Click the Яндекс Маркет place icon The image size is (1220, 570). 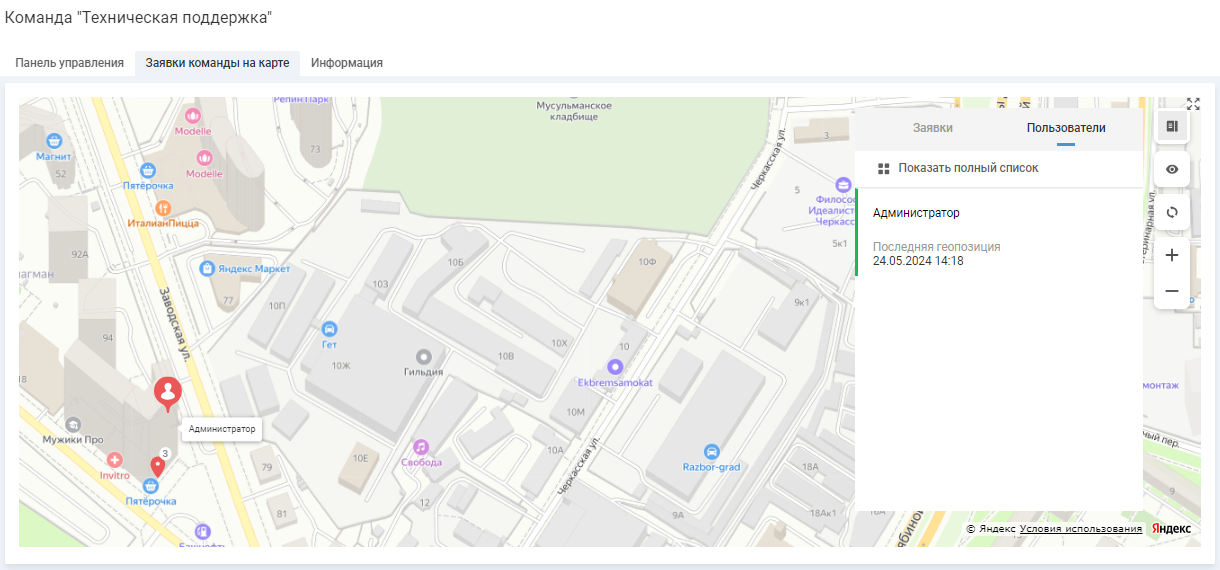(x=207, y=268)
